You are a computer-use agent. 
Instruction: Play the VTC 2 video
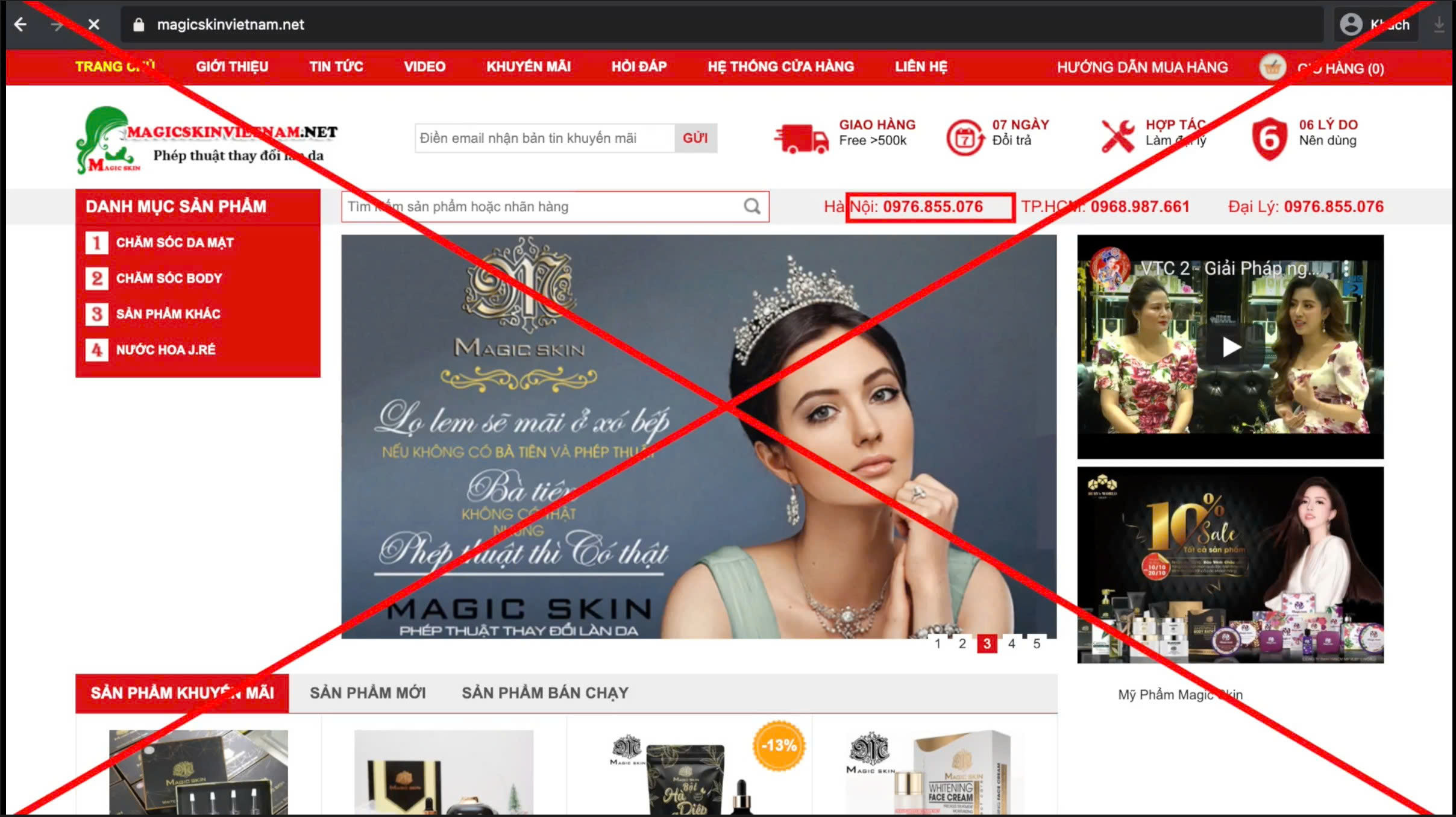(1231, 347)
